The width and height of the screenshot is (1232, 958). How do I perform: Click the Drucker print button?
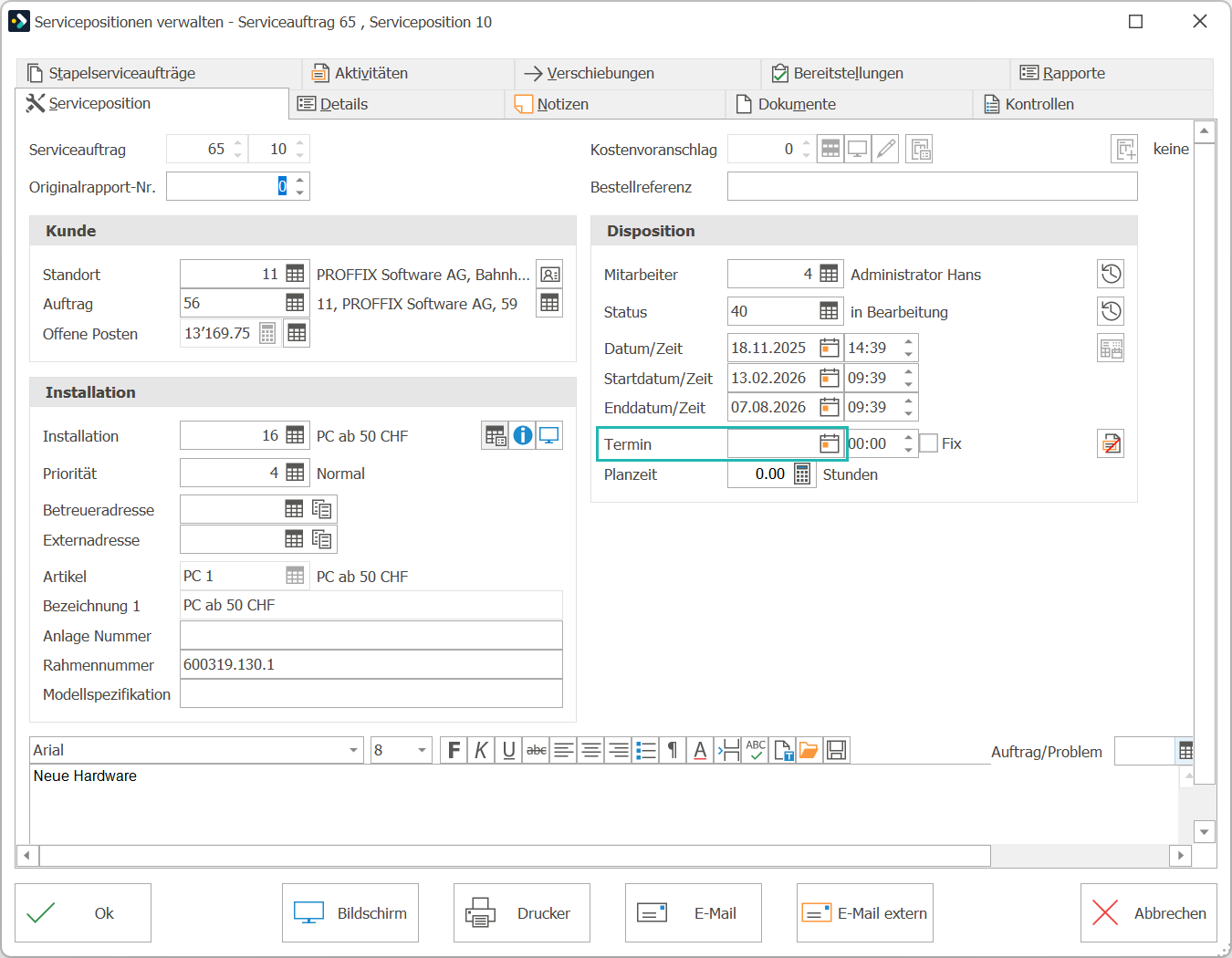point(522,912)
